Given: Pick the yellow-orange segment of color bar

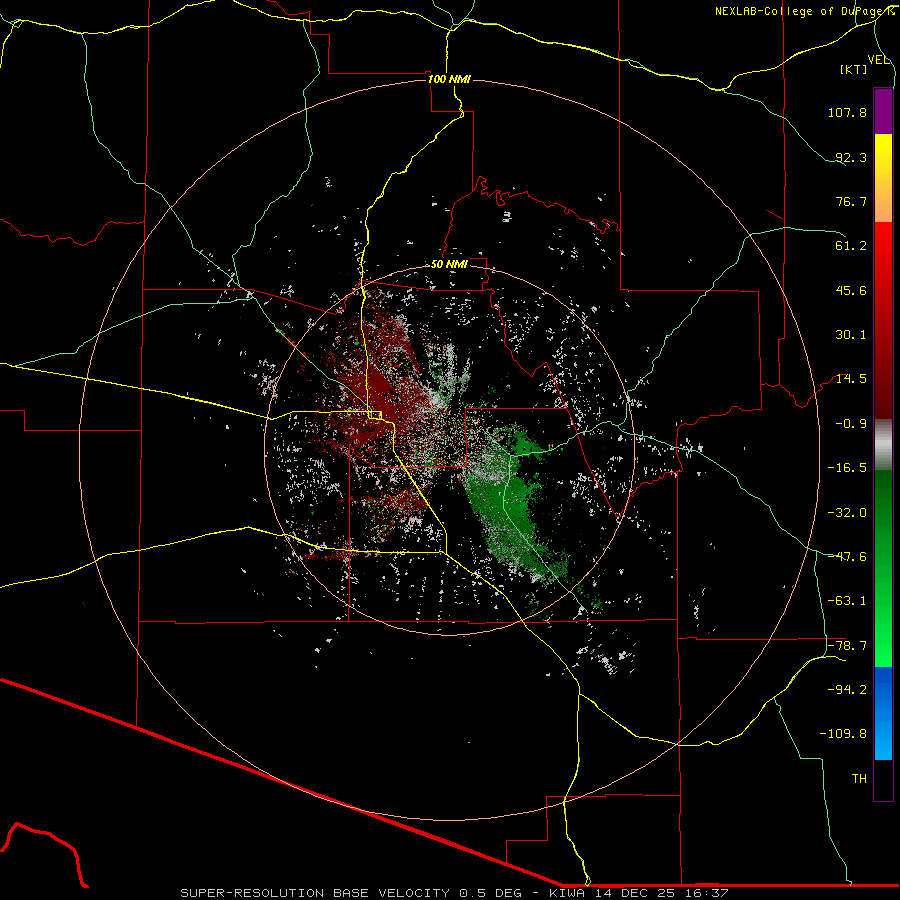Looking at the screenshot, I should coord(883,178).
